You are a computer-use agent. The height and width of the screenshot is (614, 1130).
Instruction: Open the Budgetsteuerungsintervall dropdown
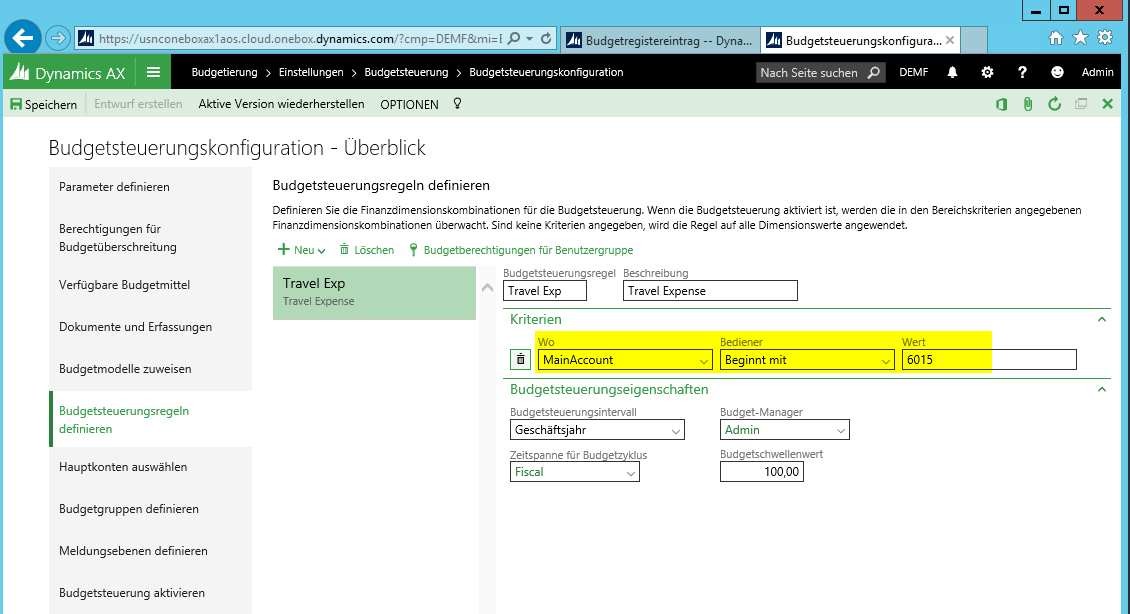(676, 431)
